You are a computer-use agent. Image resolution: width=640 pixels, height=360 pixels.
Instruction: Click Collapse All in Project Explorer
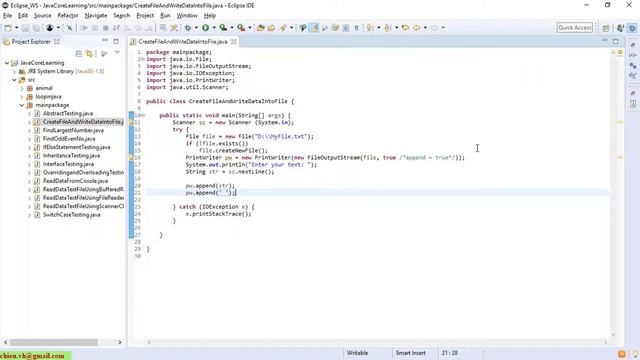[79, 53]
